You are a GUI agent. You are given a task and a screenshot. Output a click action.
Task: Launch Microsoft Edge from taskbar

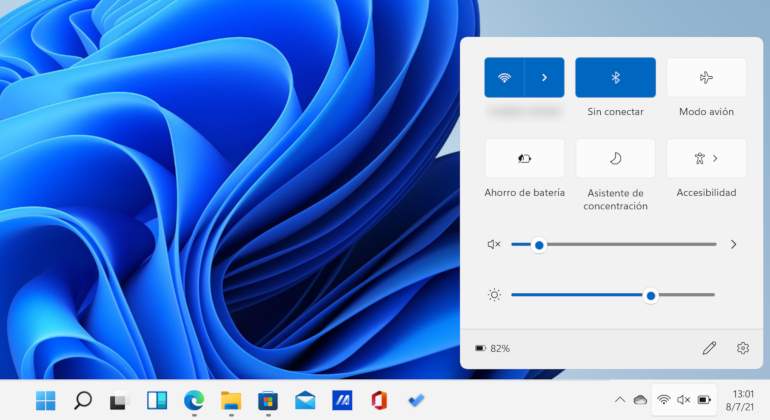(x=194, y=401)
